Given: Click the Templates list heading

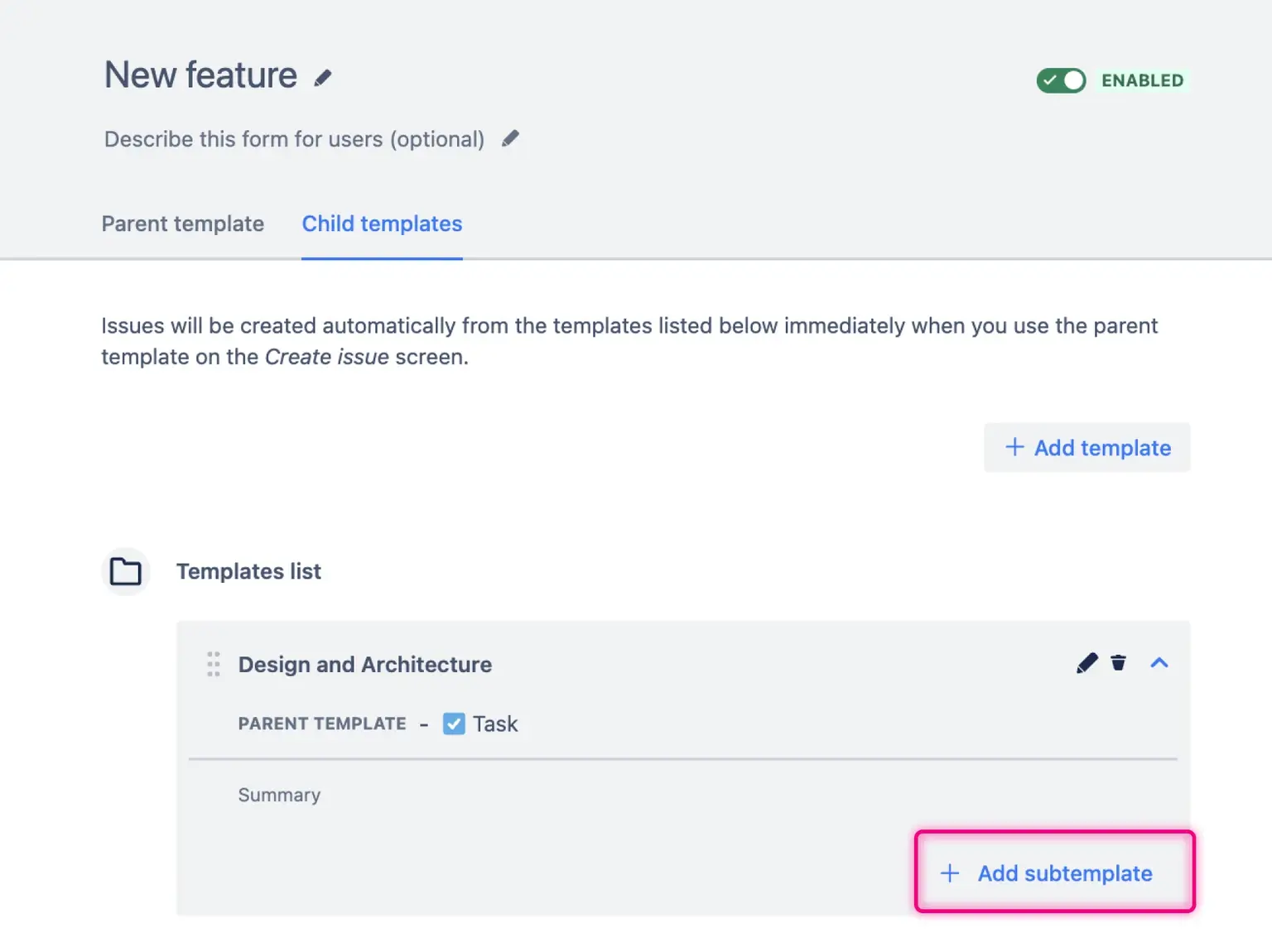Looking at the screenshot, I should coord(248,571).
